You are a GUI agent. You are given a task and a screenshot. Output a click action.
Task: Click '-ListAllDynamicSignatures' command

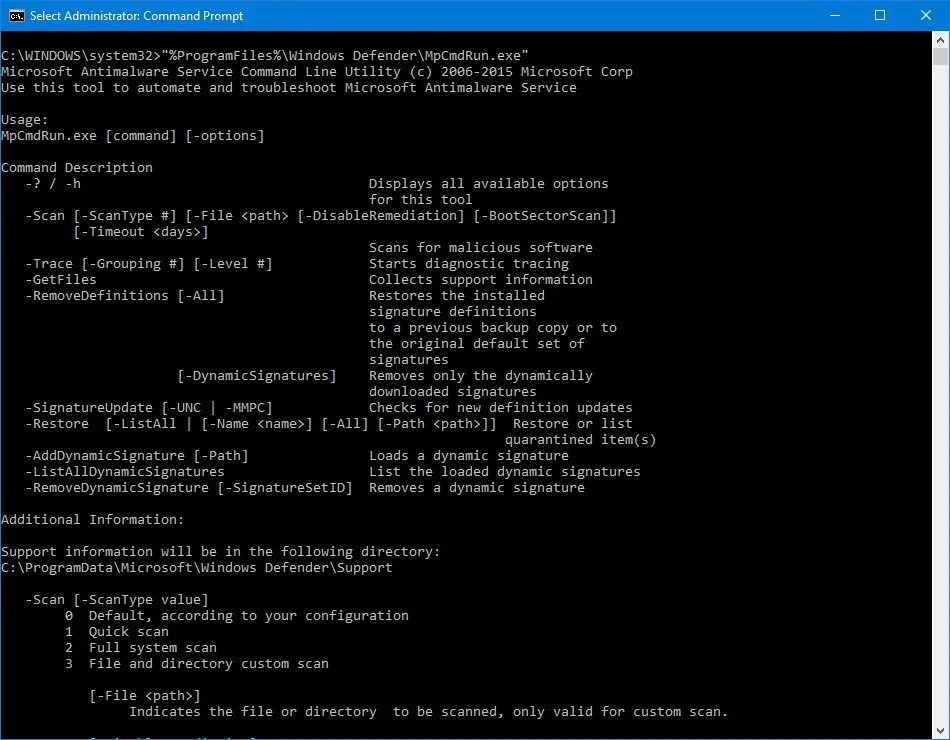pyautogui.click(x=125, y=472)
